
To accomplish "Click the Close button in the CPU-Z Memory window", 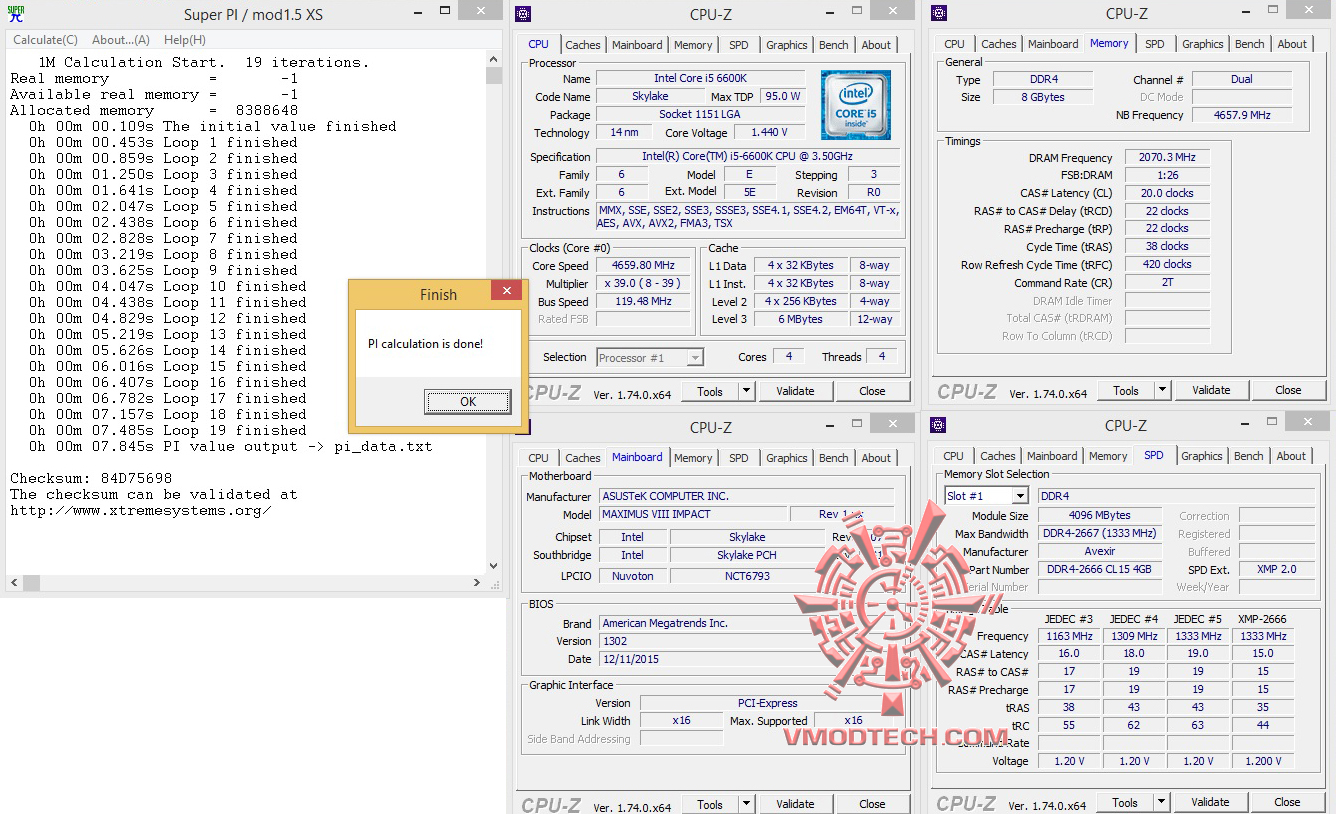I will [x=1288, y=390].
